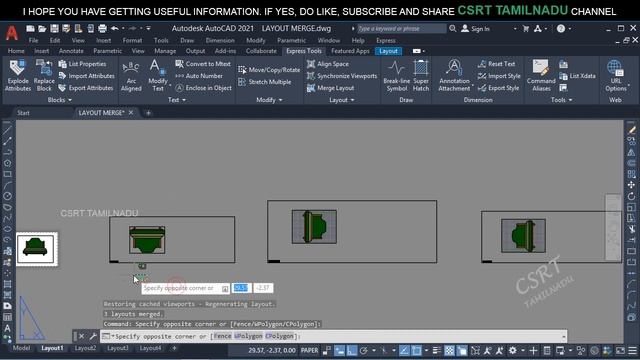Expand the Tools panel dropdown
The image size is (640, 360).
tap(561, 100)
